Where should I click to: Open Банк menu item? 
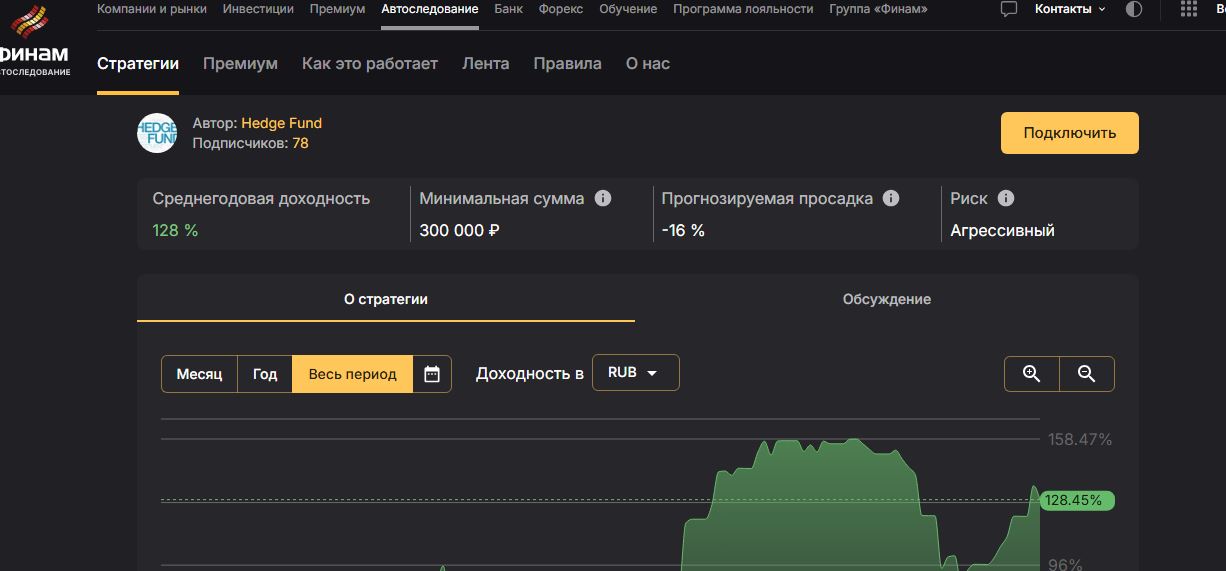pyautogui.click(x=508, y=9)
